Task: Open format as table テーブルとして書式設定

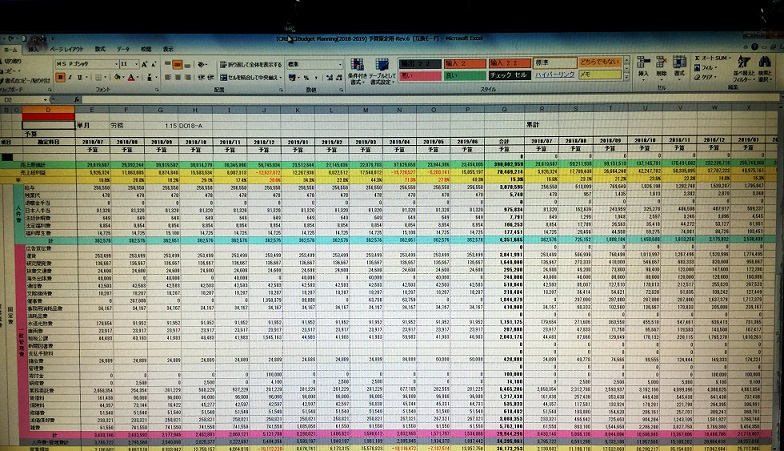Action: tap(382, 71)
